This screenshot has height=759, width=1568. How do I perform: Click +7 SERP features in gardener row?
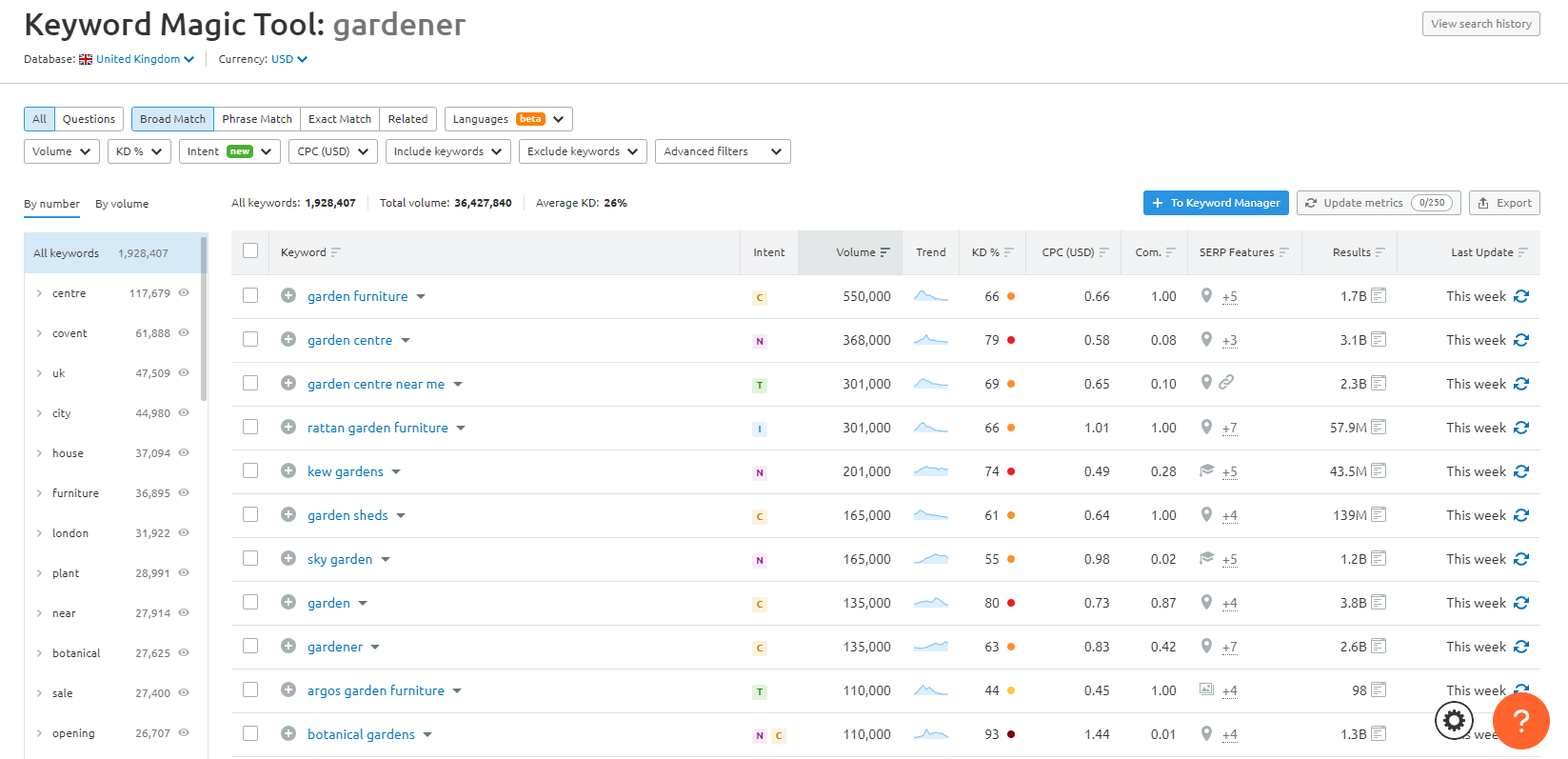[1230, 647]
